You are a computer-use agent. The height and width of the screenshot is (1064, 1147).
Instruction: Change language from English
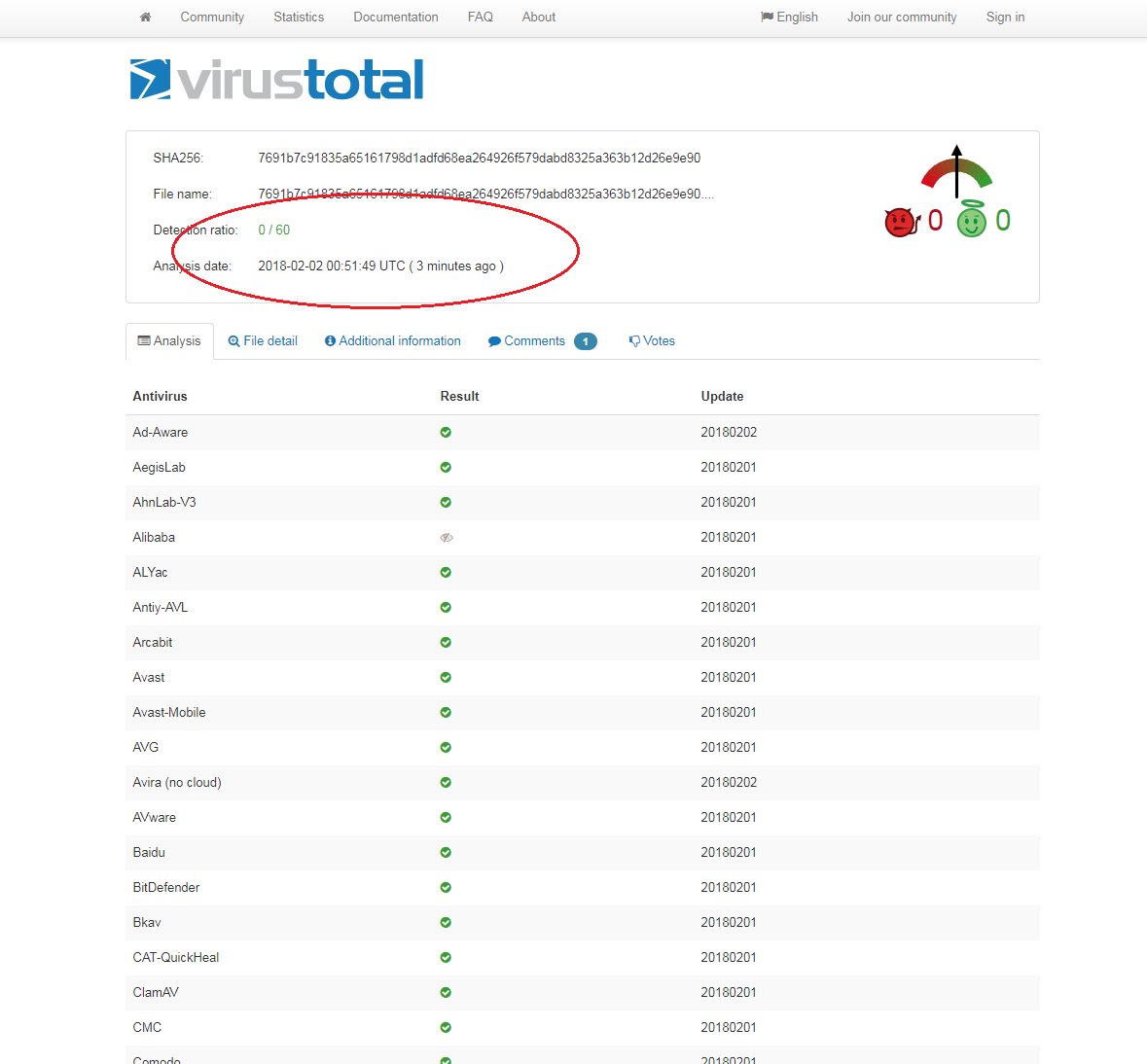click(789, 17)
